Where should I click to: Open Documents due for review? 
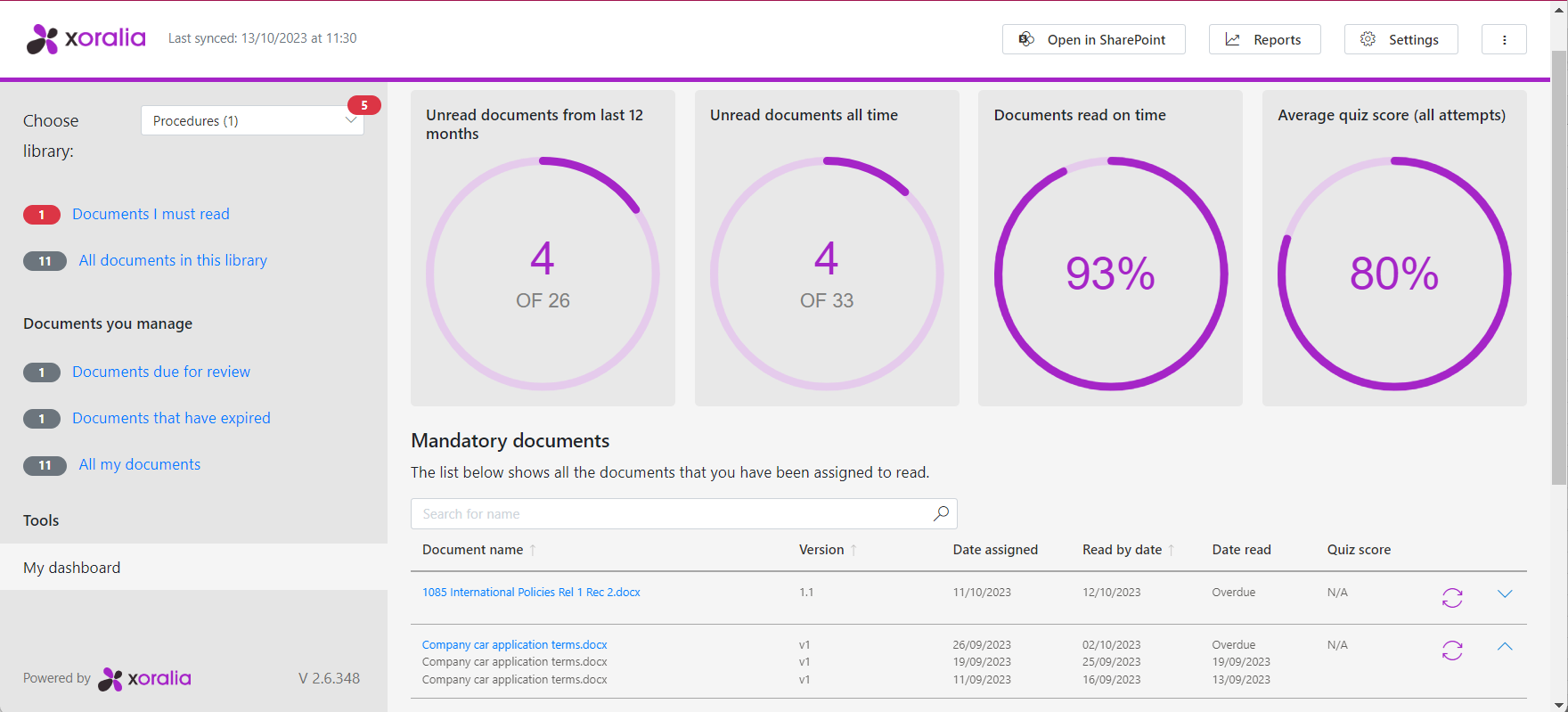(x=161, y=372)
